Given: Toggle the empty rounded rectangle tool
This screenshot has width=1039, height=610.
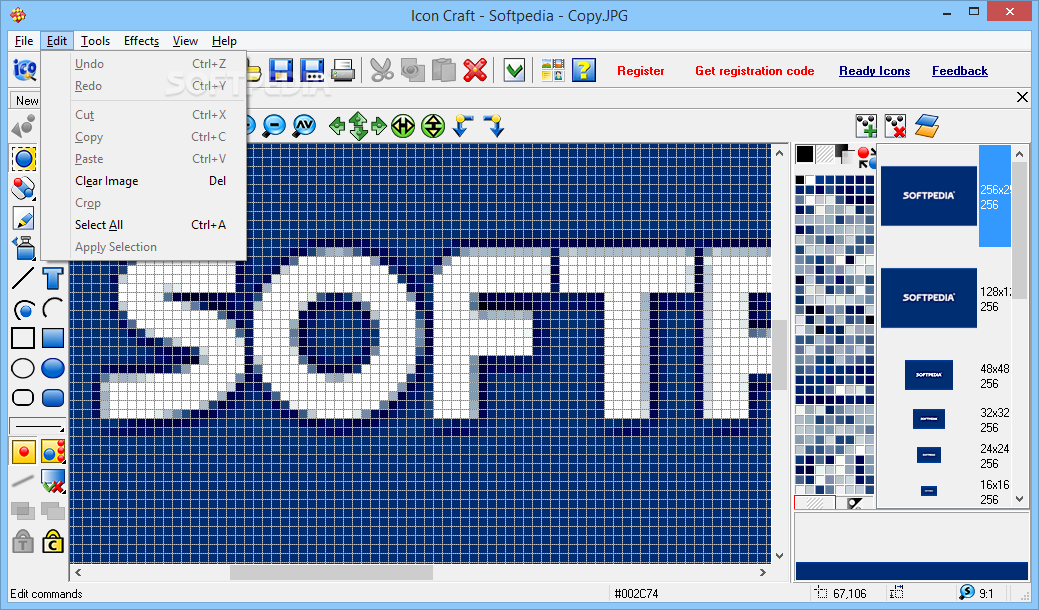Looking at the screenshot, I should pyautogui.click(x=23, y=398).
